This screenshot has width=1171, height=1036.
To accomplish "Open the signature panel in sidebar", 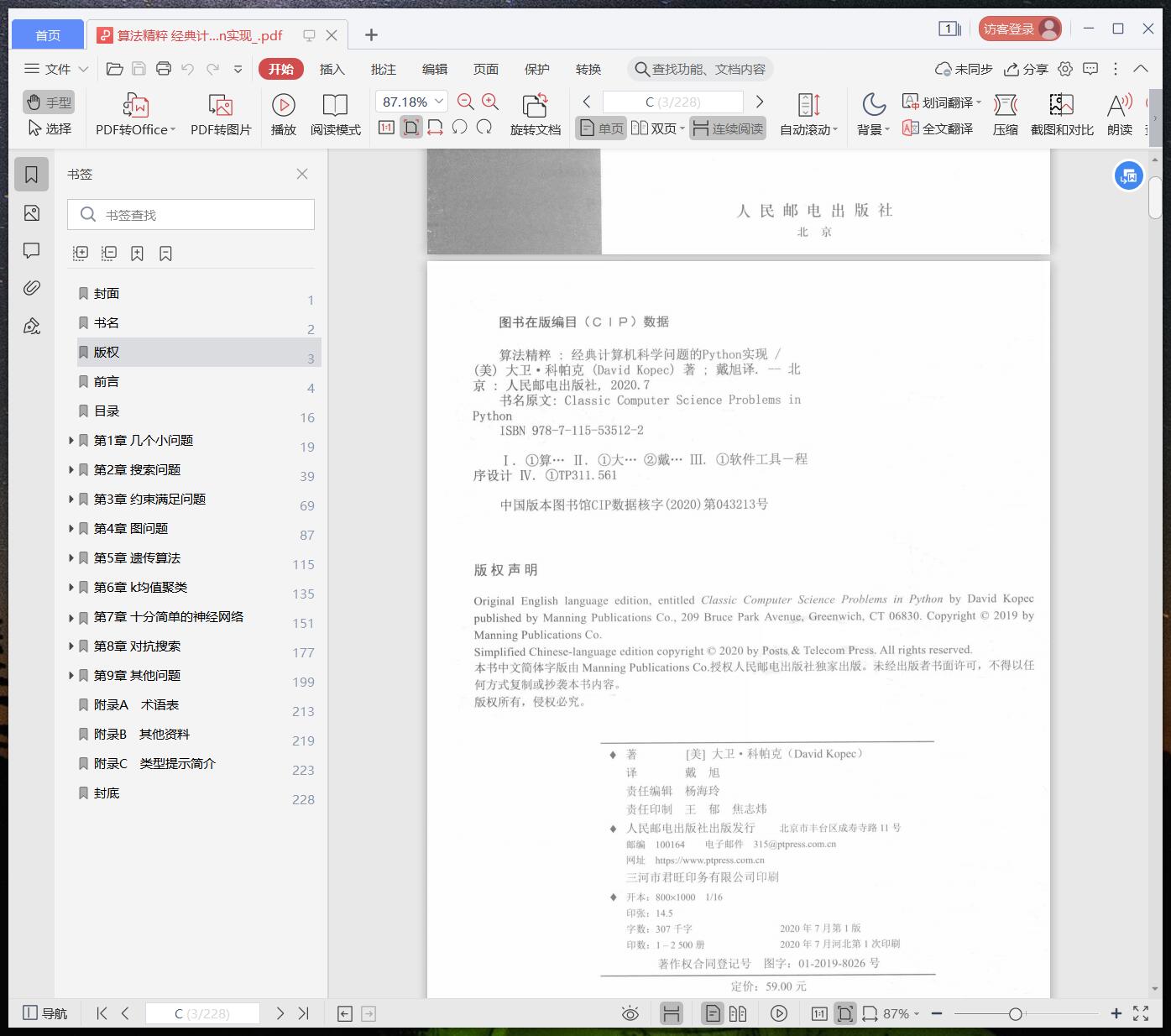I will tap(32, 326).
